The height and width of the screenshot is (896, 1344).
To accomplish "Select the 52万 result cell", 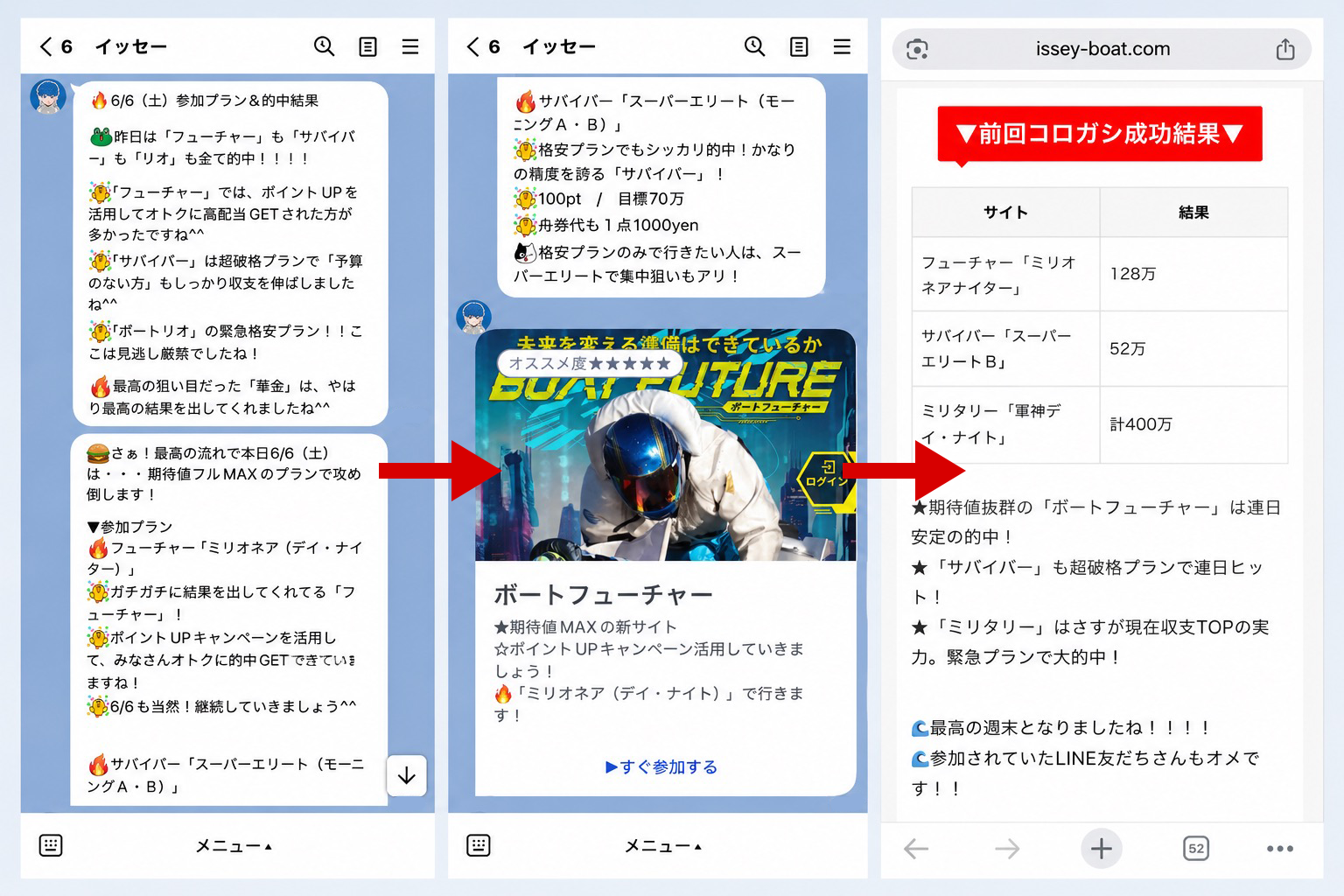I will click(x=1193, y=349).
